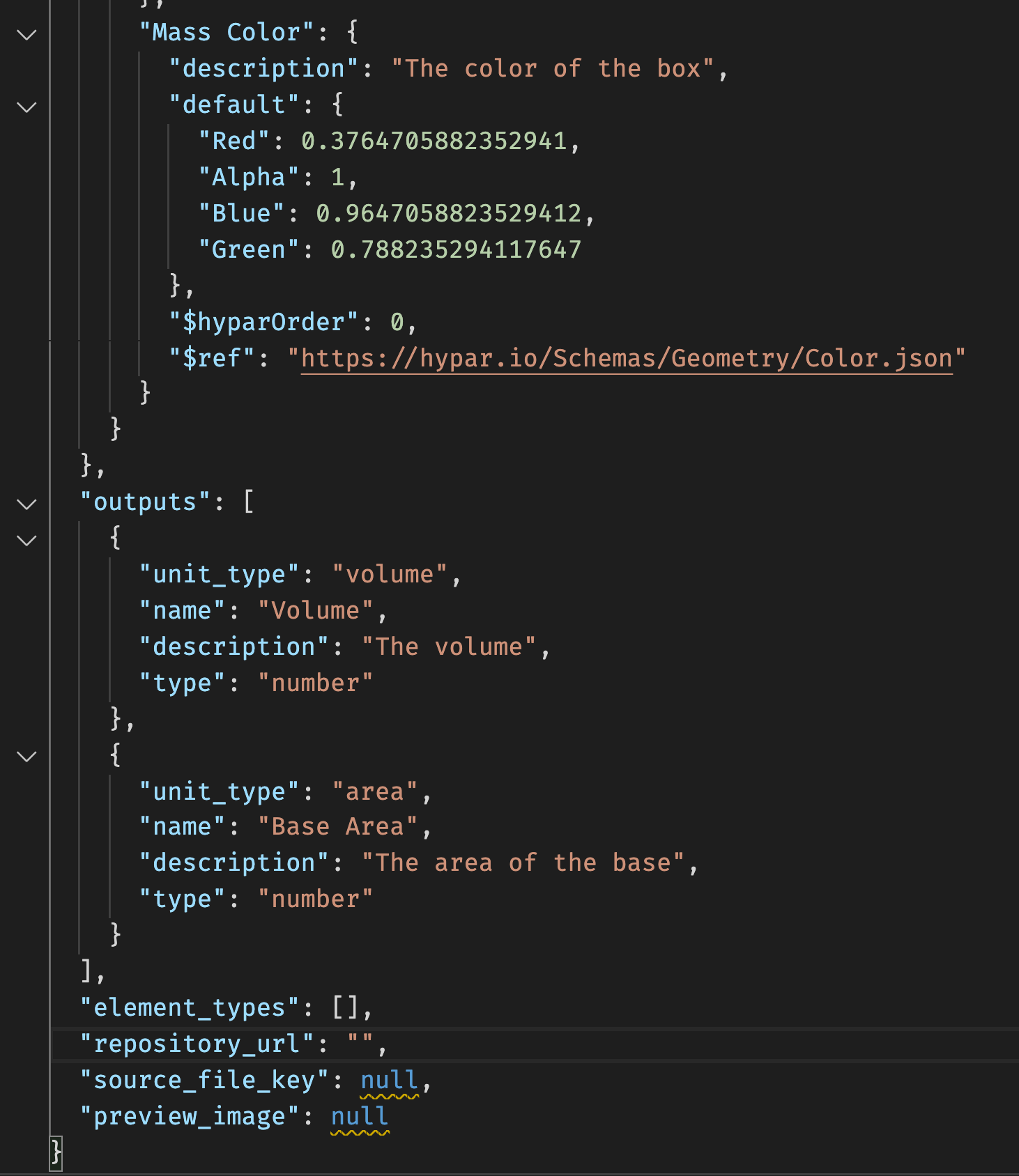Collapse the "default" object fold chevron
Screen dimensions: 1019x1176
click(26, 107)
